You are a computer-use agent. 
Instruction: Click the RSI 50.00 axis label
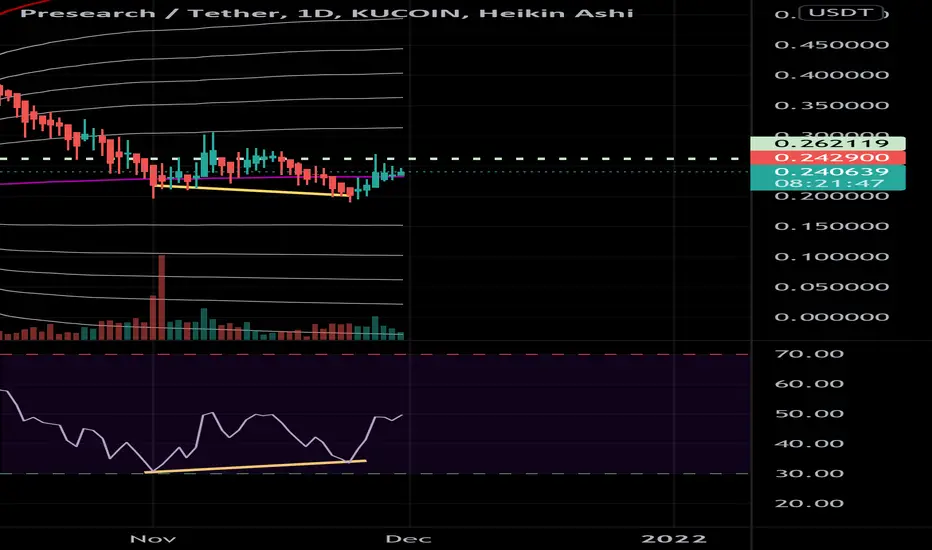point(809,414)
